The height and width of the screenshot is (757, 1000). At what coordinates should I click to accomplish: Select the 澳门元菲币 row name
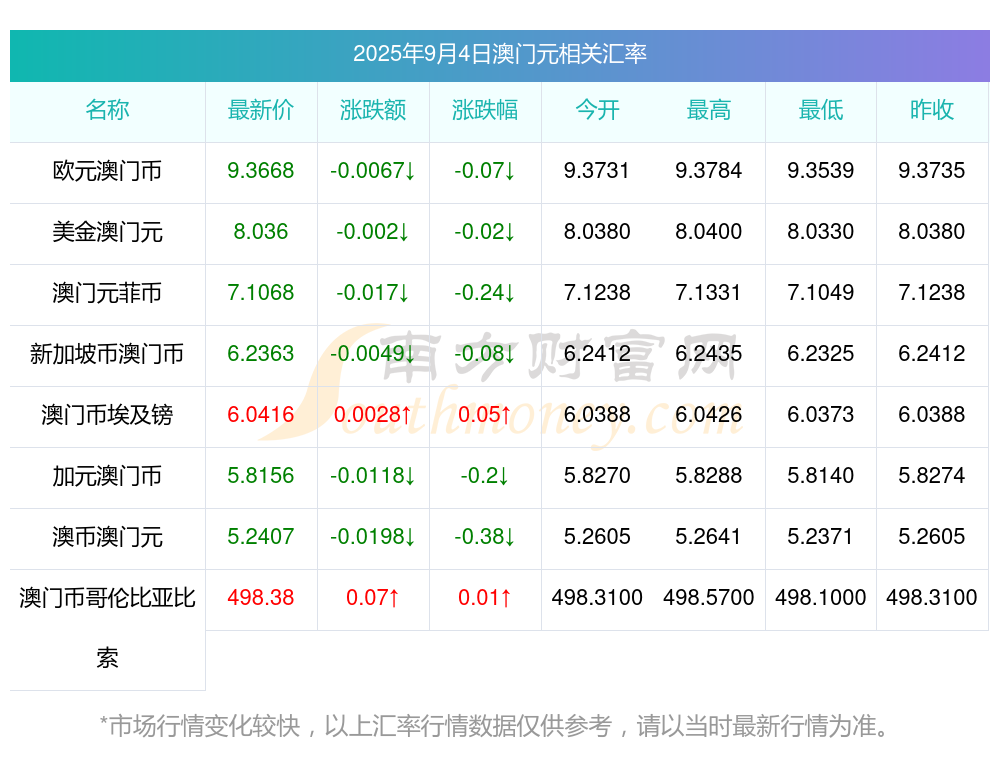[x=107, y=293]
